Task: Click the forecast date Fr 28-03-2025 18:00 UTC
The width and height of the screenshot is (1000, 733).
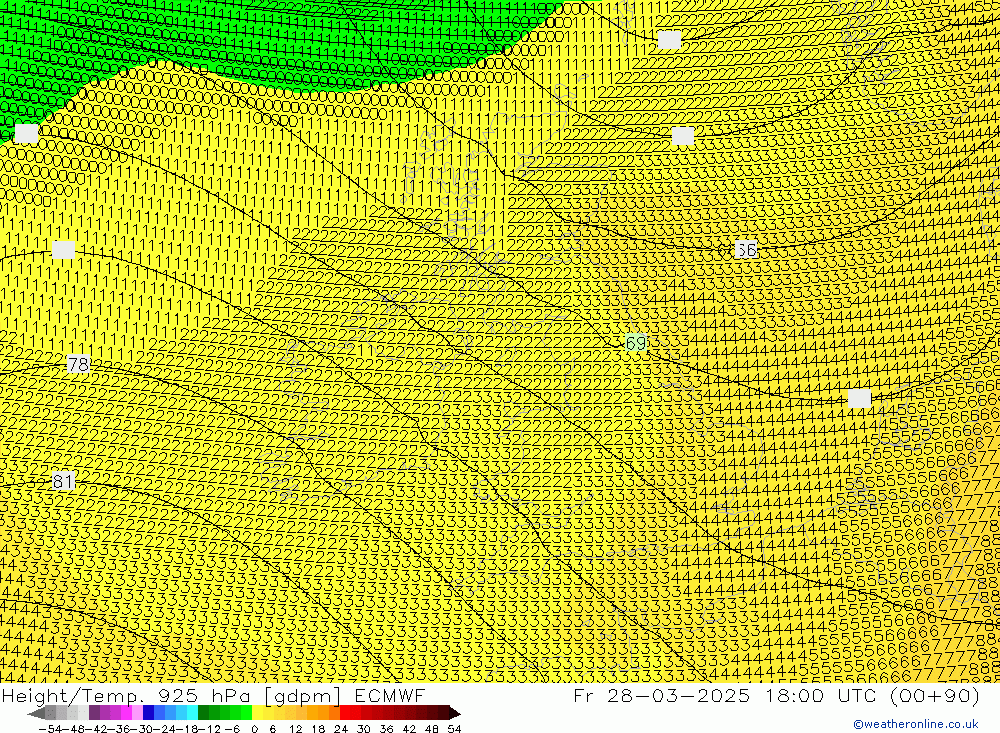Action: tap(776, 695)
